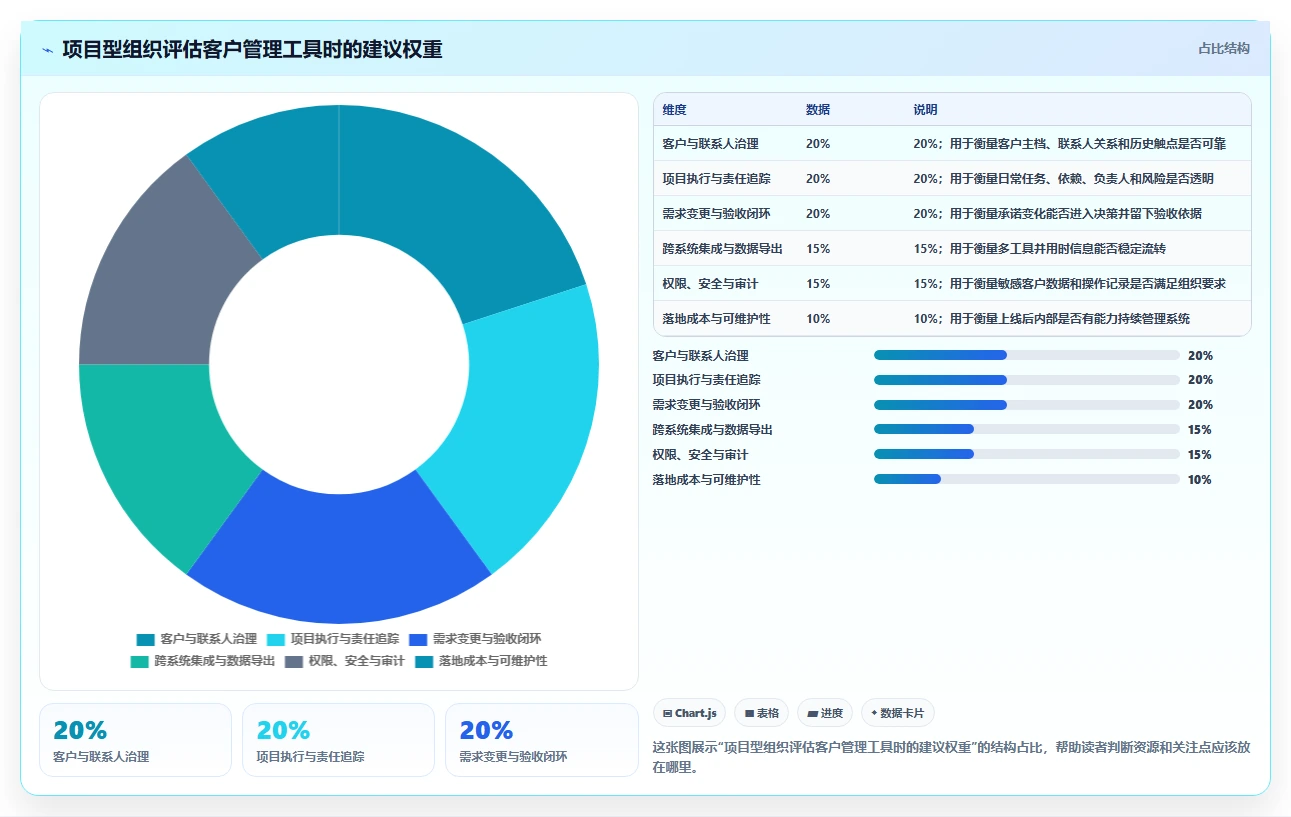Click the 权限、安全与审计 progress bar
The width and height of the screenshot is (1291, 817).
1027,455
